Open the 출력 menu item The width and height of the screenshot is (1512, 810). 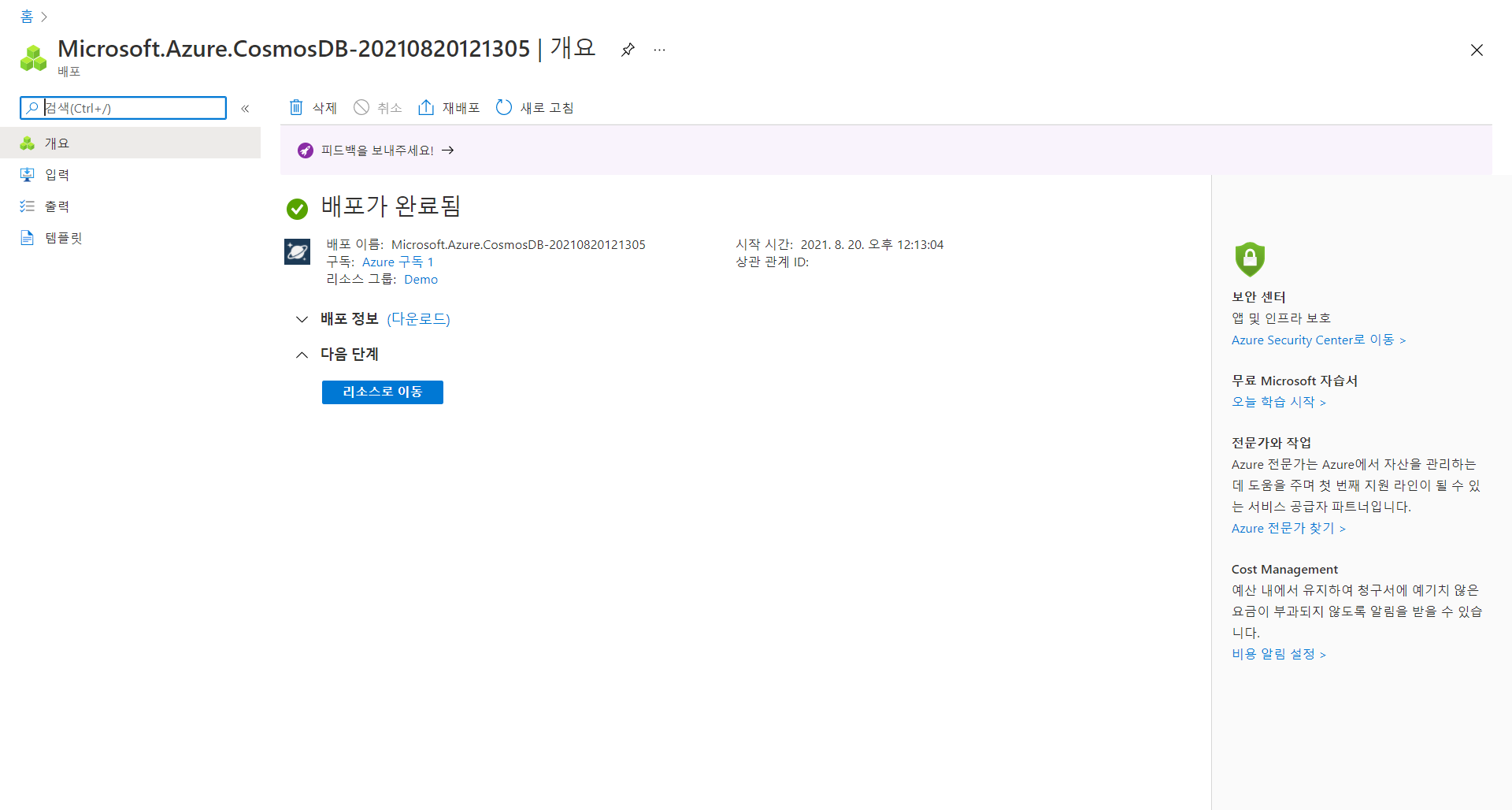pyautogui.click(x=130, y=206)
